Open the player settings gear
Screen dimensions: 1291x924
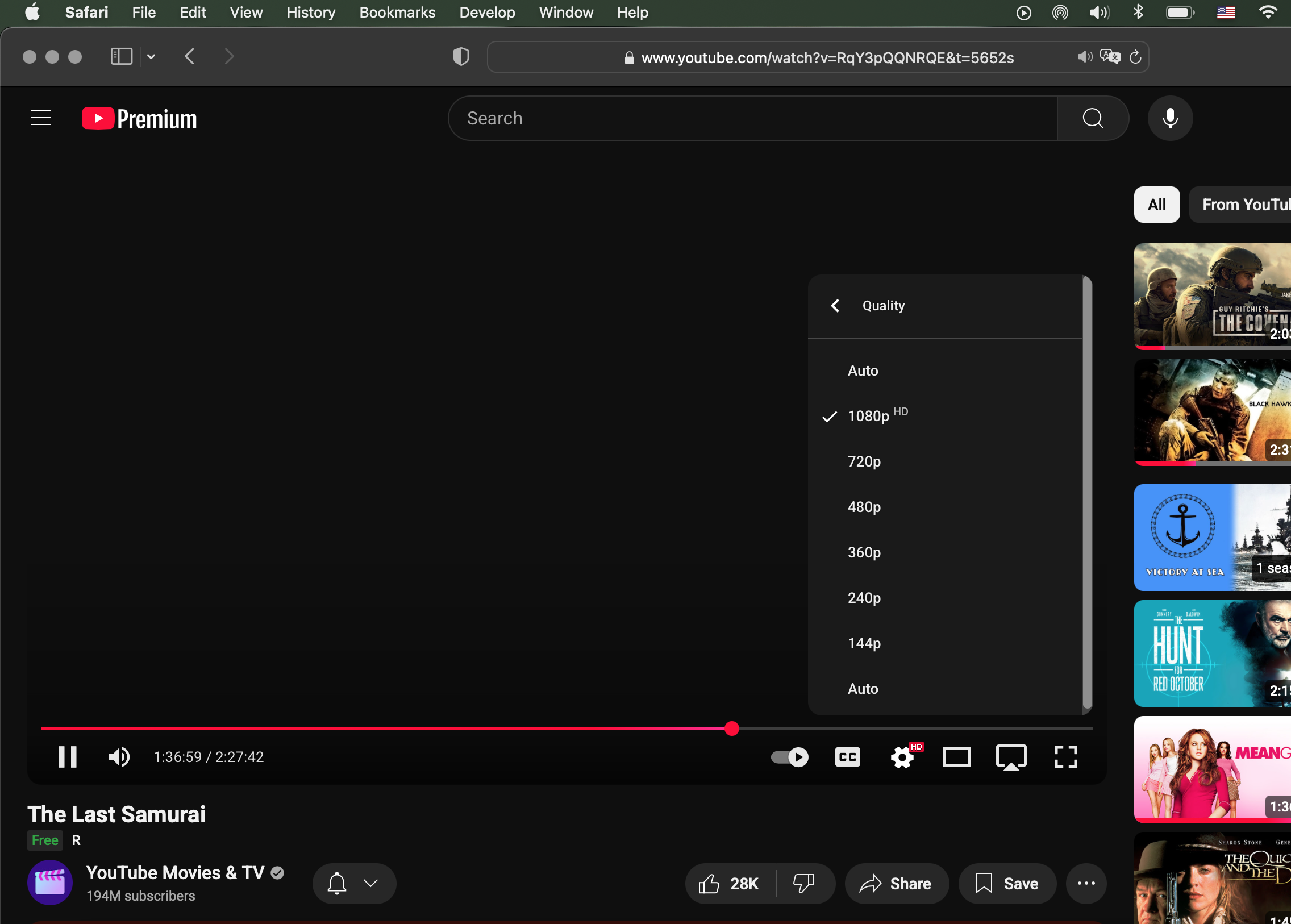click(902, 757)
